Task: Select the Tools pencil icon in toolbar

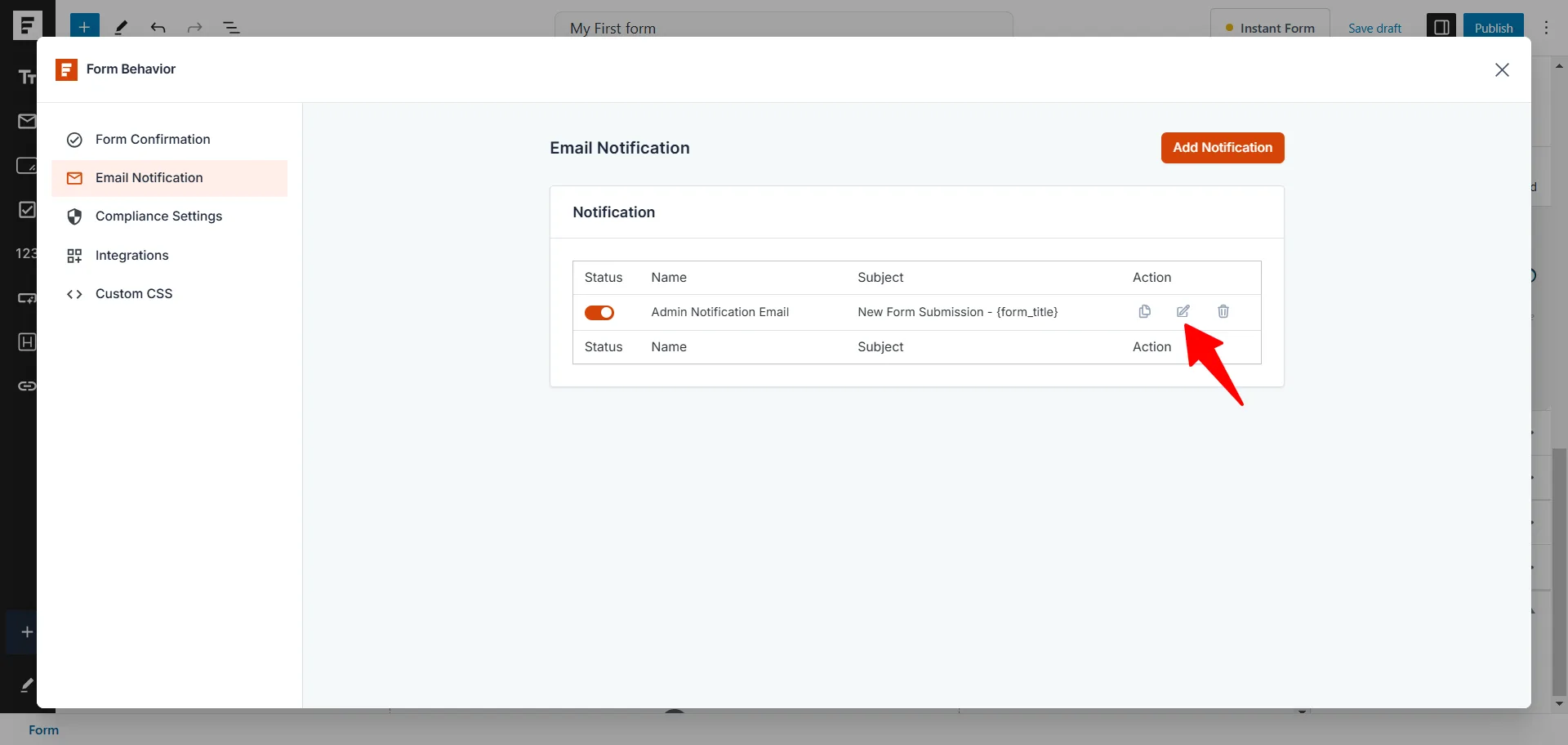Action: coord(121,28)
